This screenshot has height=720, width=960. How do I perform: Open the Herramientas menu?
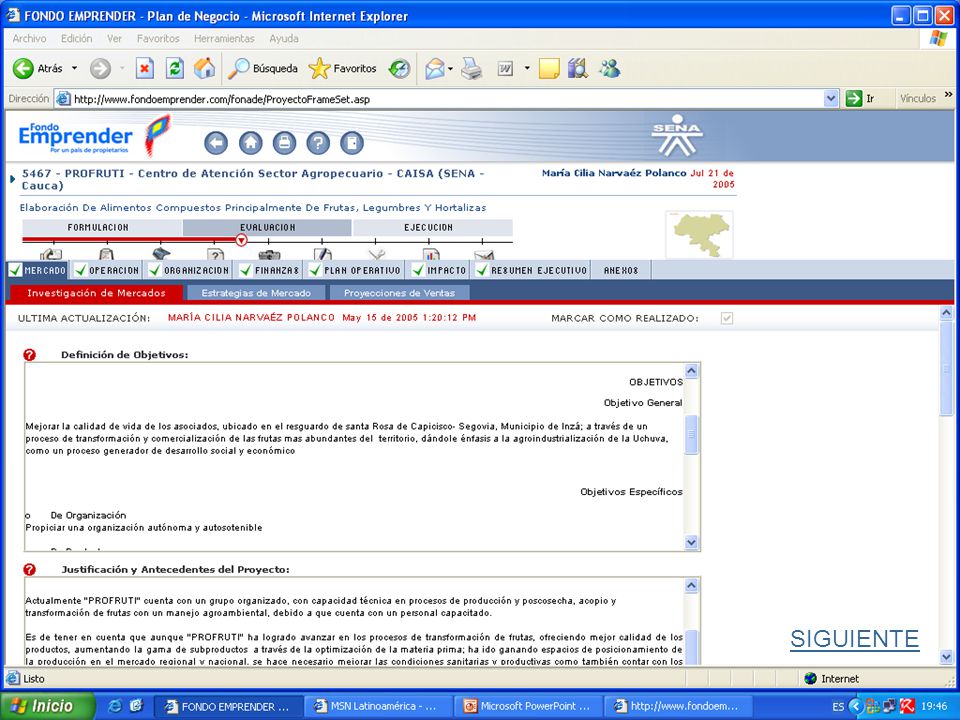coord(224,39)
